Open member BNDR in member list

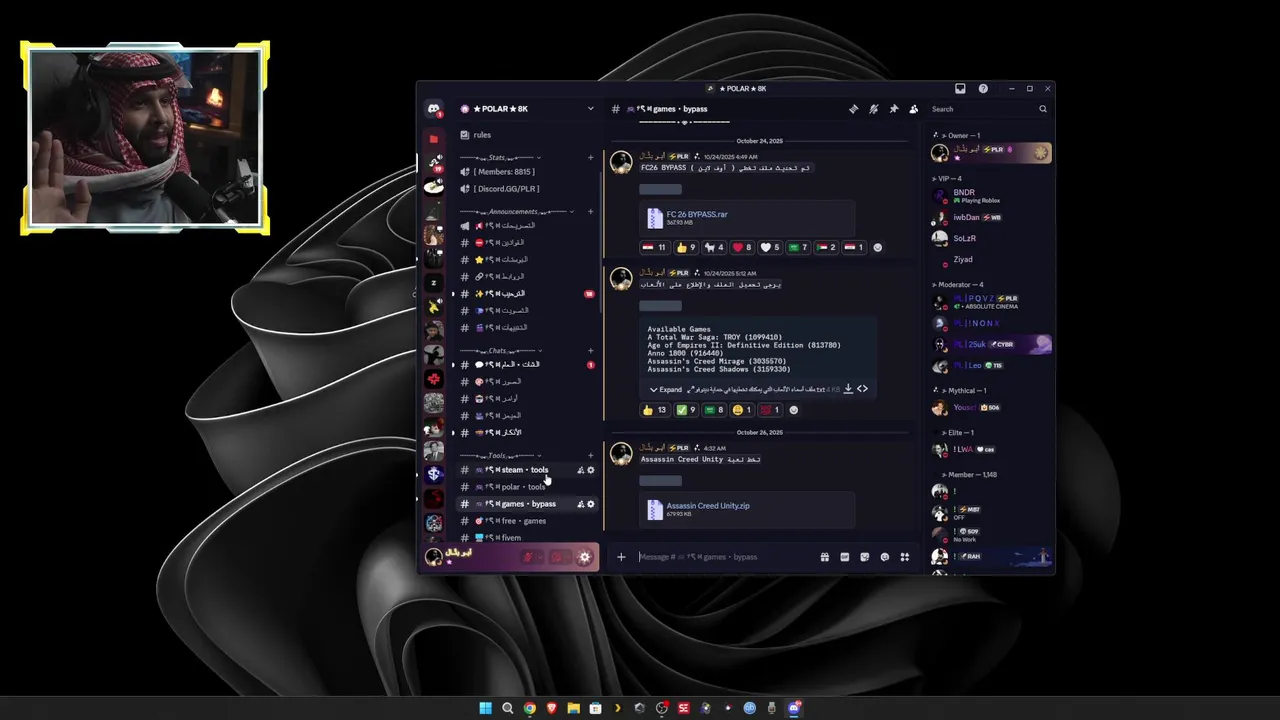[x=990, y=196]
